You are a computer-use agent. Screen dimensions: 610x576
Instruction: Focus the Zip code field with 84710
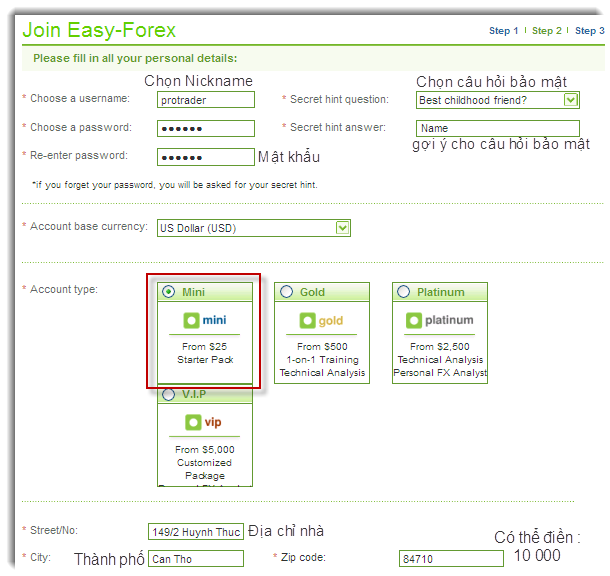[x=451, y=558]
